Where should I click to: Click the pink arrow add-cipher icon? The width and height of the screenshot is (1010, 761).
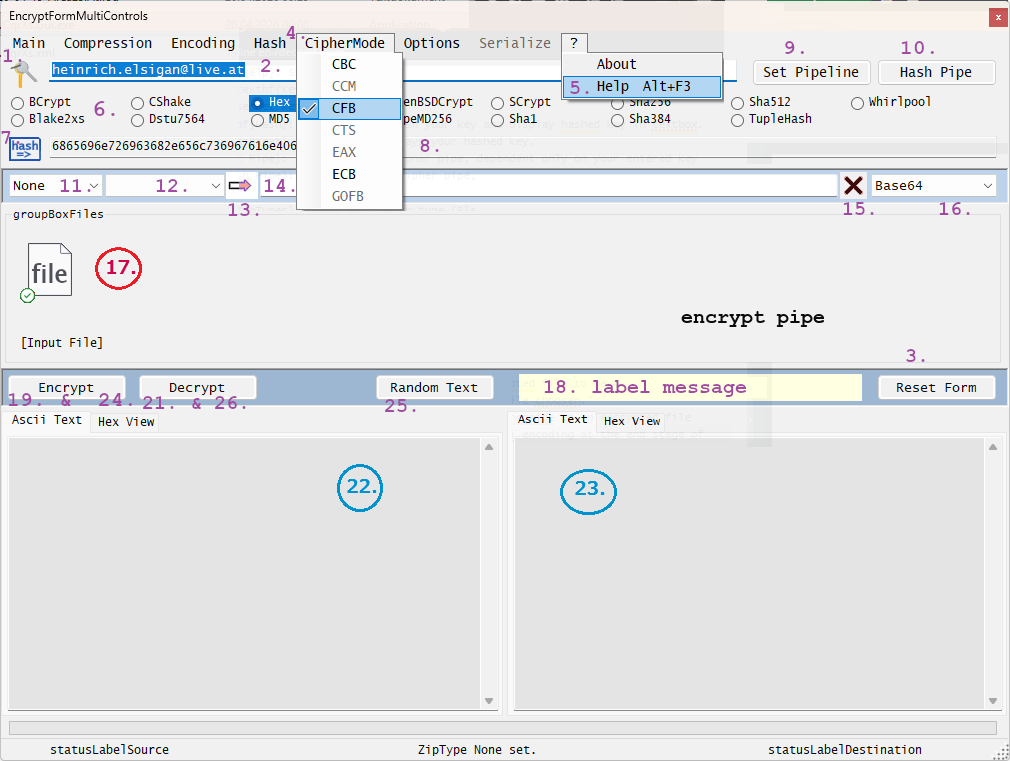tap(240, 186)
